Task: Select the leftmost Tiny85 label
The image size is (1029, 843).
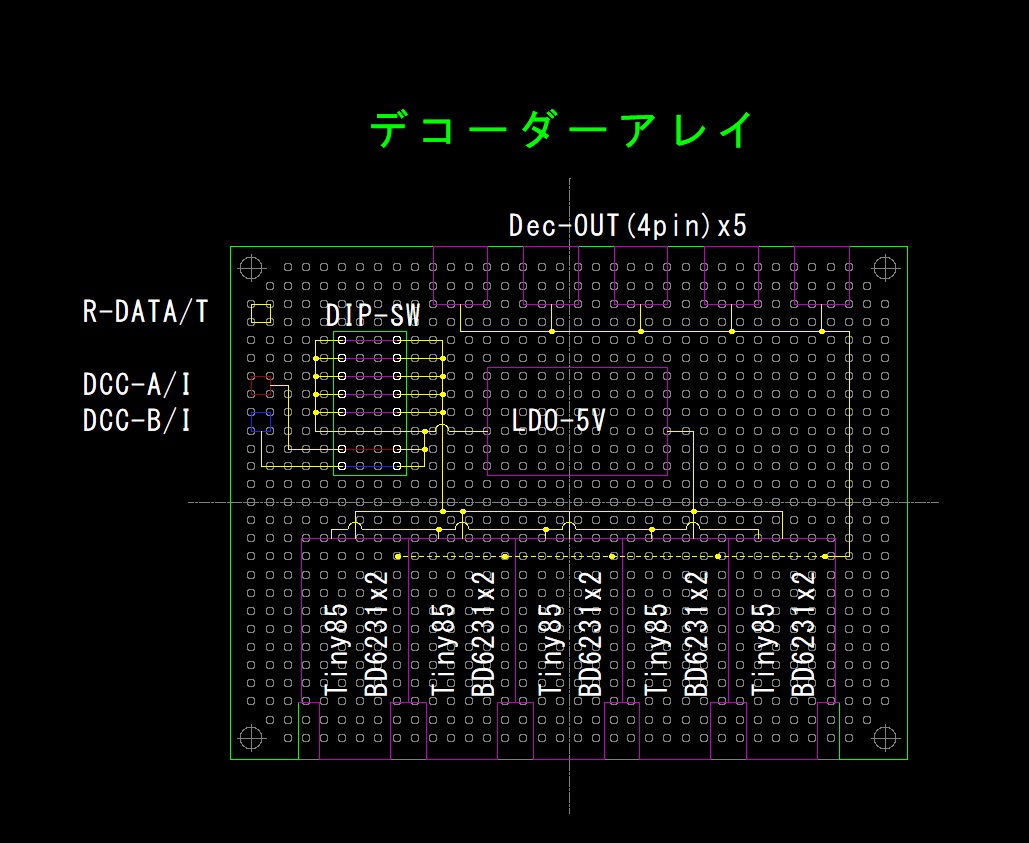Action: click(336, 649)
